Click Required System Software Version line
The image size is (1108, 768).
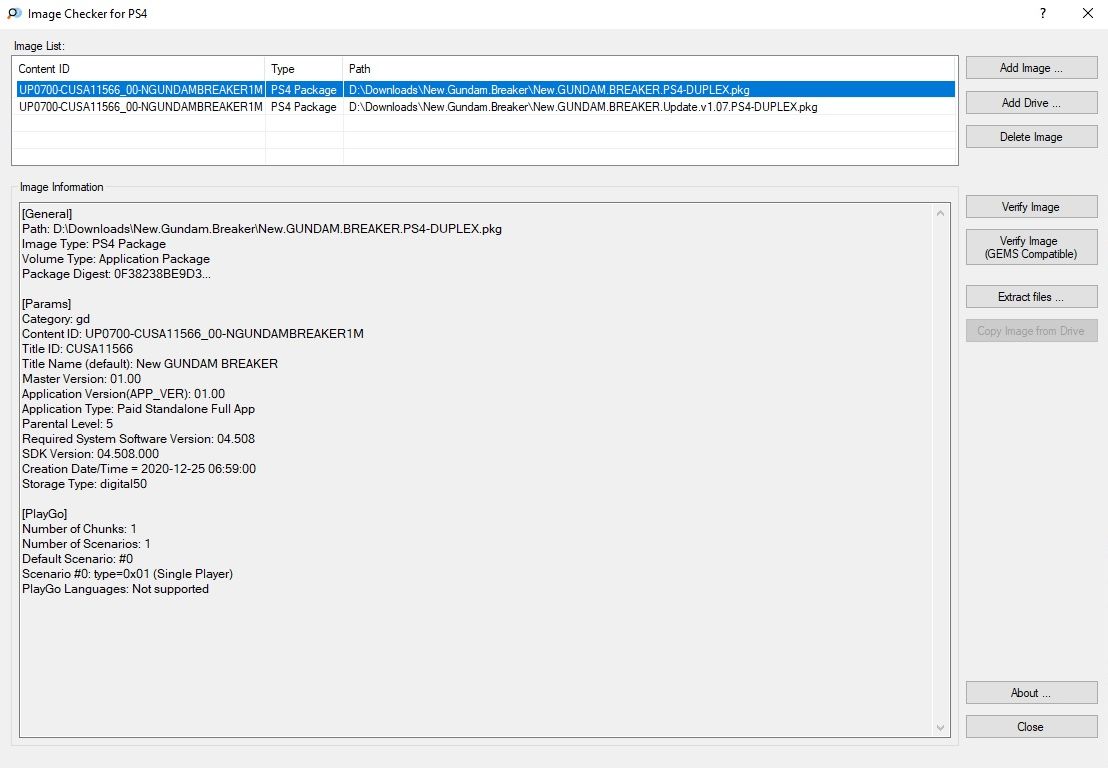click(138, 439)
